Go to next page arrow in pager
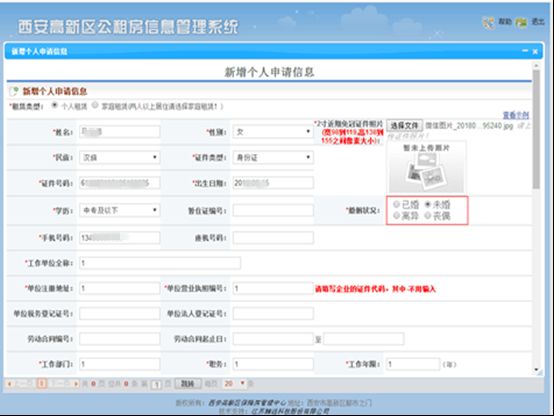Screen dimensions: 554x416 (76, 383)
